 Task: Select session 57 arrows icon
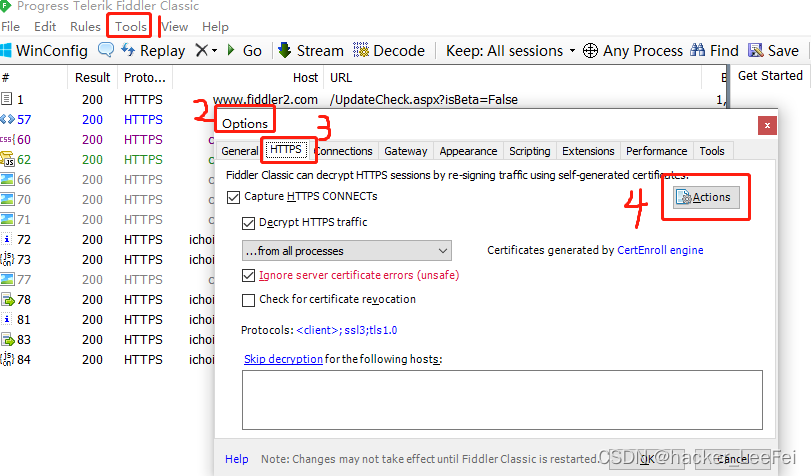pyautogui.click(x=7, y=120)
